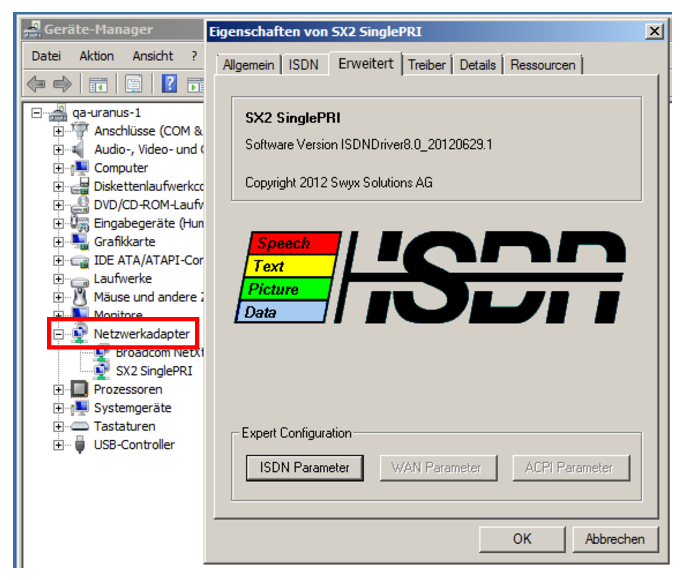The width and height of the screenshot is (683, 580).
Task: Close the SX2 SinglePRI properties dialog
Action: pos(654,32)
